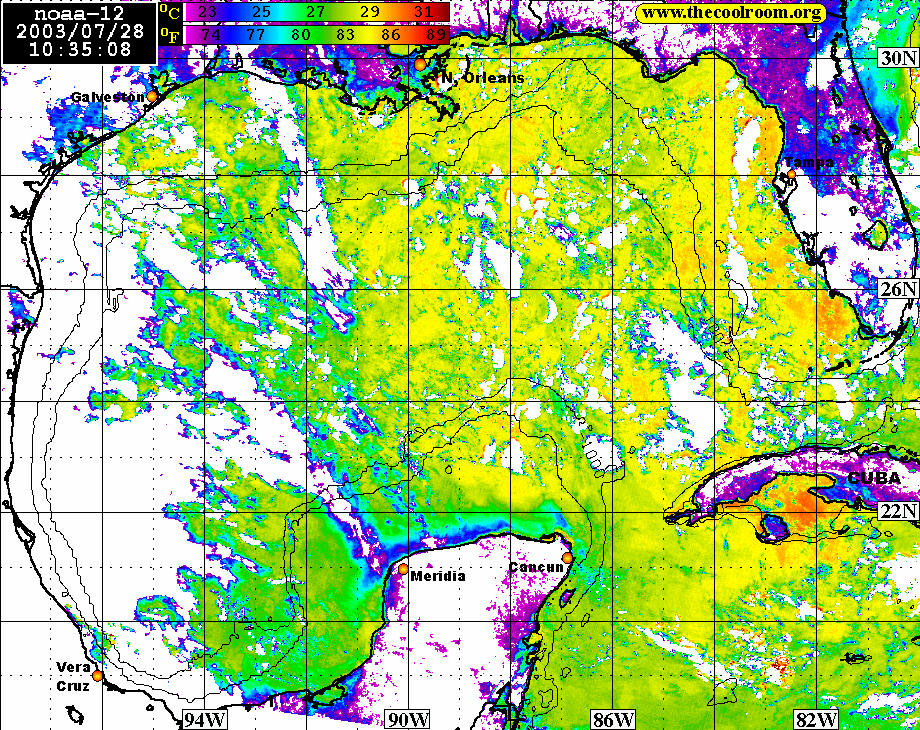Pick the 29 value on Celsius scale
This screenshot has width=920, height=730.
point(370,12)
